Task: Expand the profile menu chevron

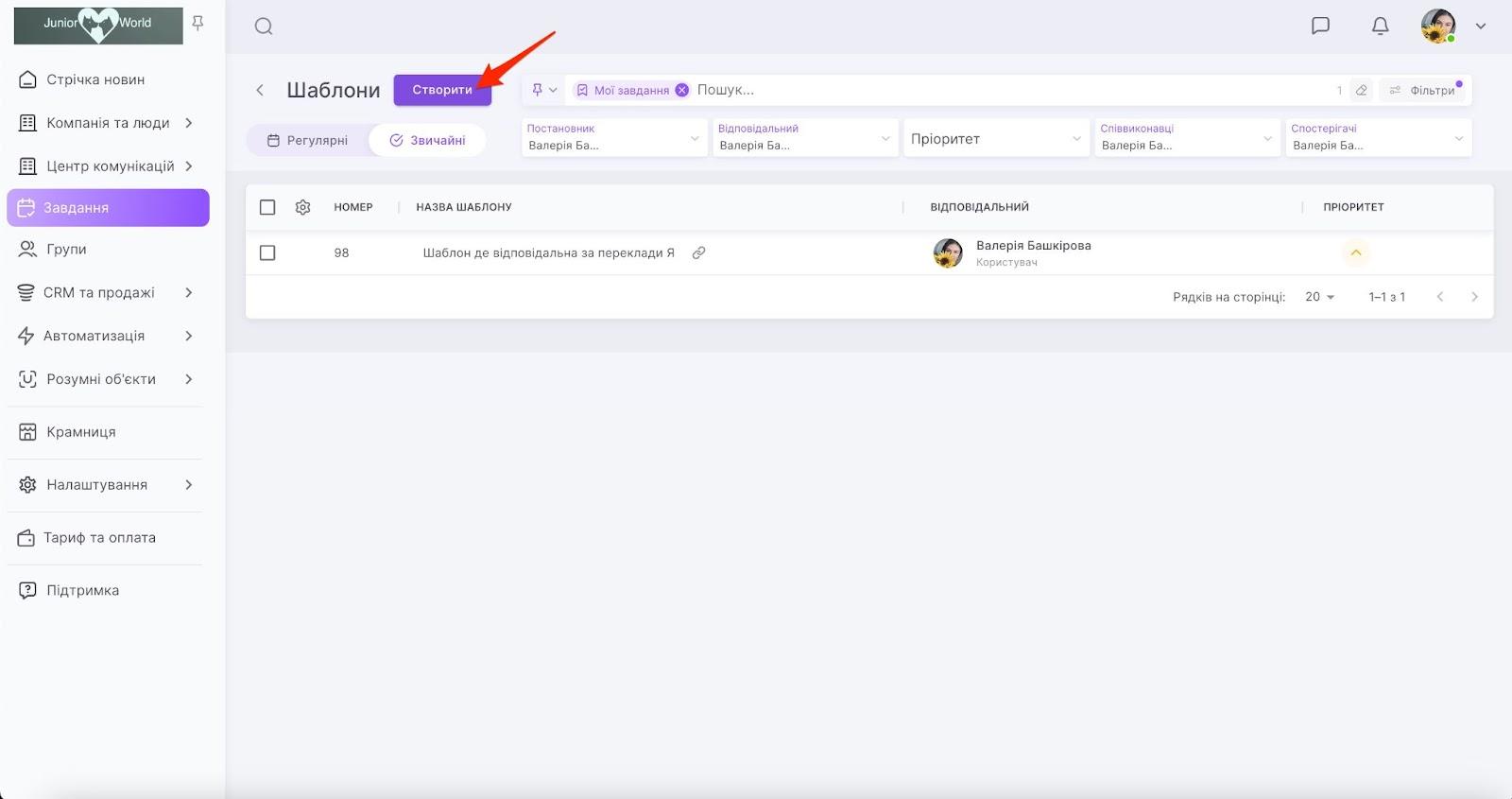Action: click(x=1481, y=26)
